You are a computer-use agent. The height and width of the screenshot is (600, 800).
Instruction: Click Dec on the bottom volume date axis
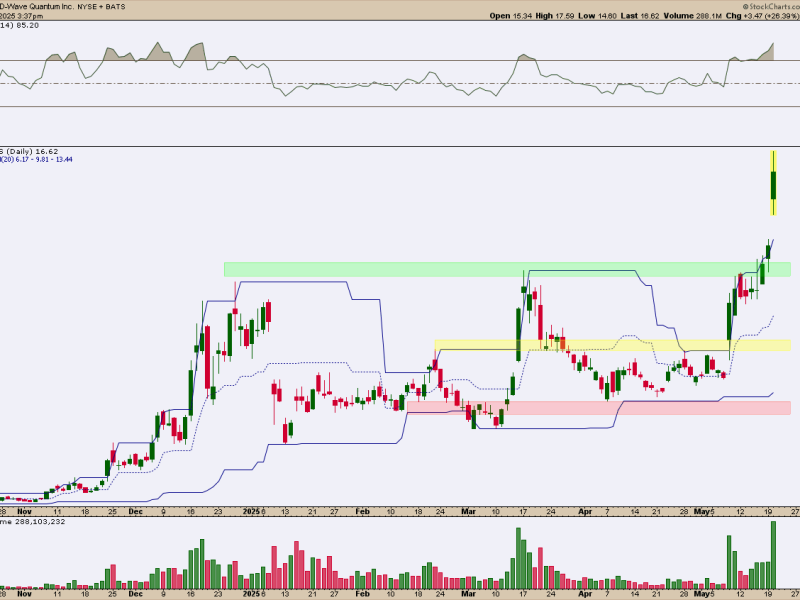click(135, 594)
